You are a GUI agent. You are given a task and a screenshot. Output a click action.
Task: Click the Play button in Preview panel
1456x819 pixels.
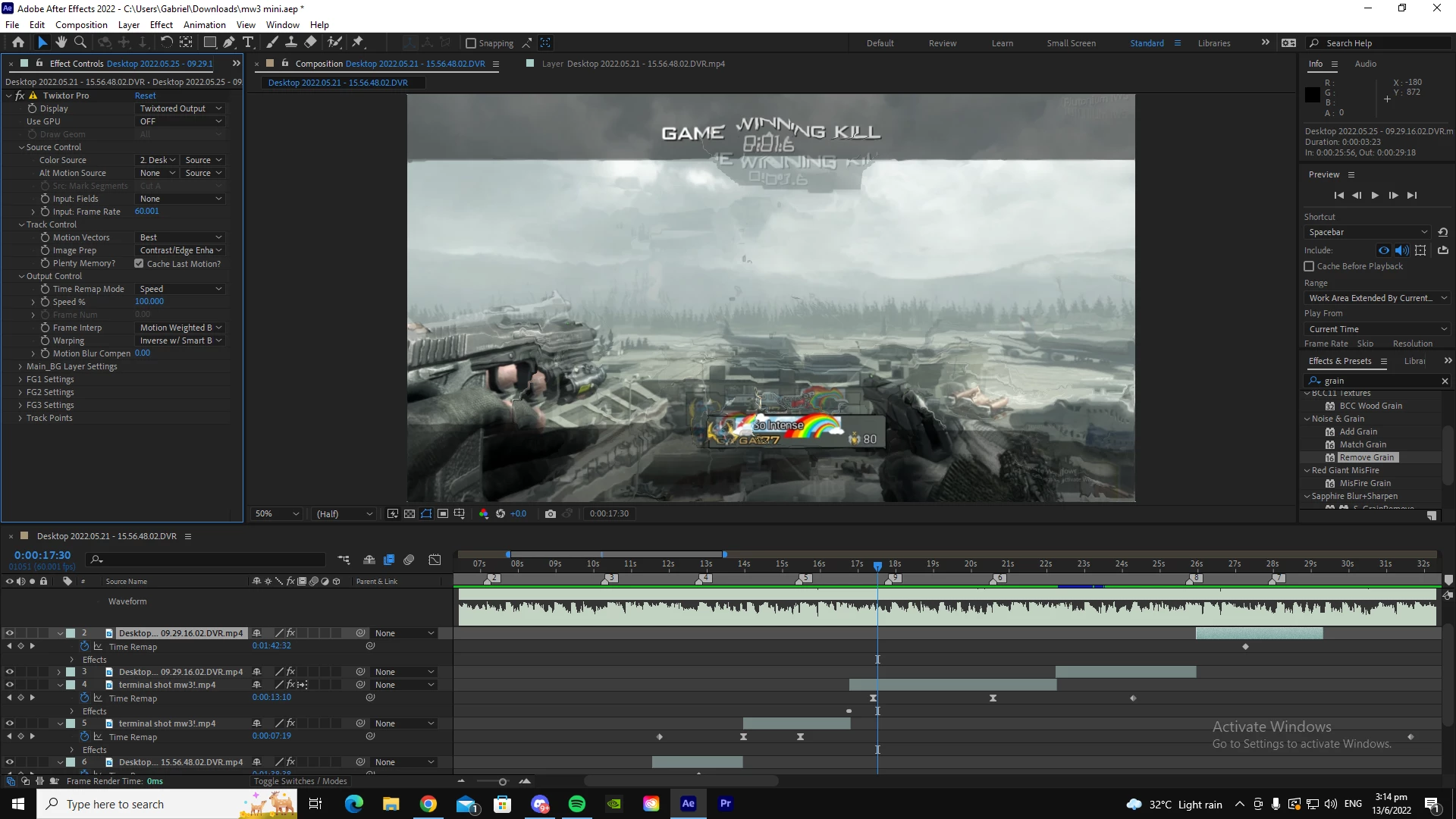click(x=1375, y=195)
